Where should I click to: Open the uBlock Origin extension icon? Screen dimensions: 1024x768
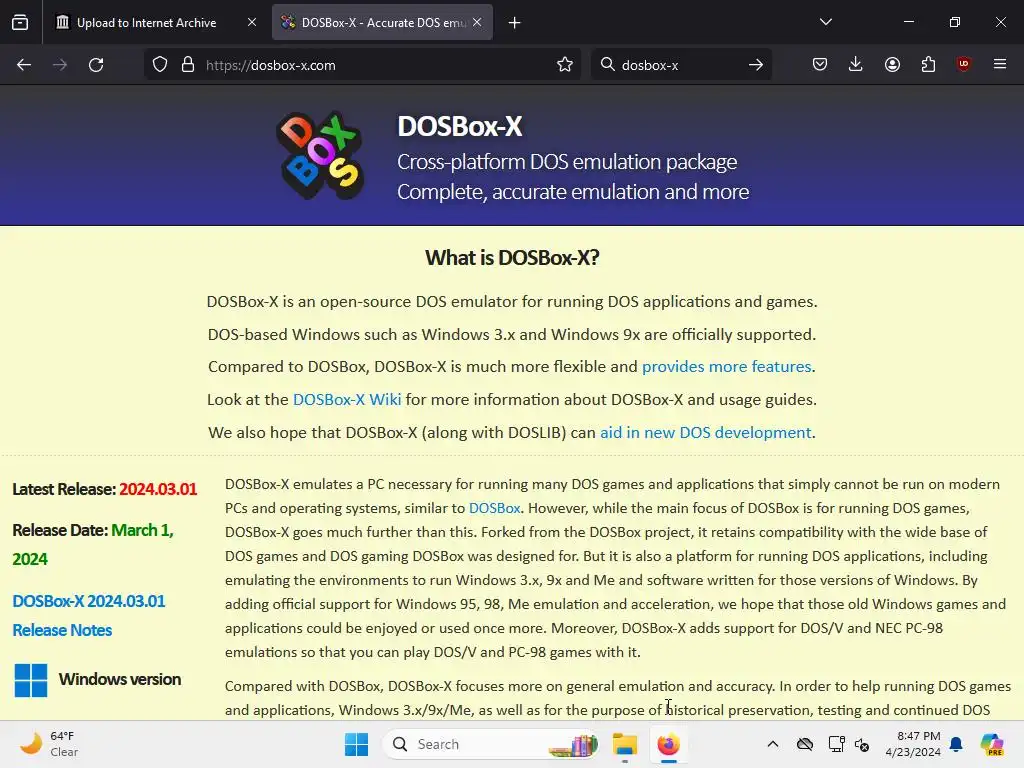963,63
